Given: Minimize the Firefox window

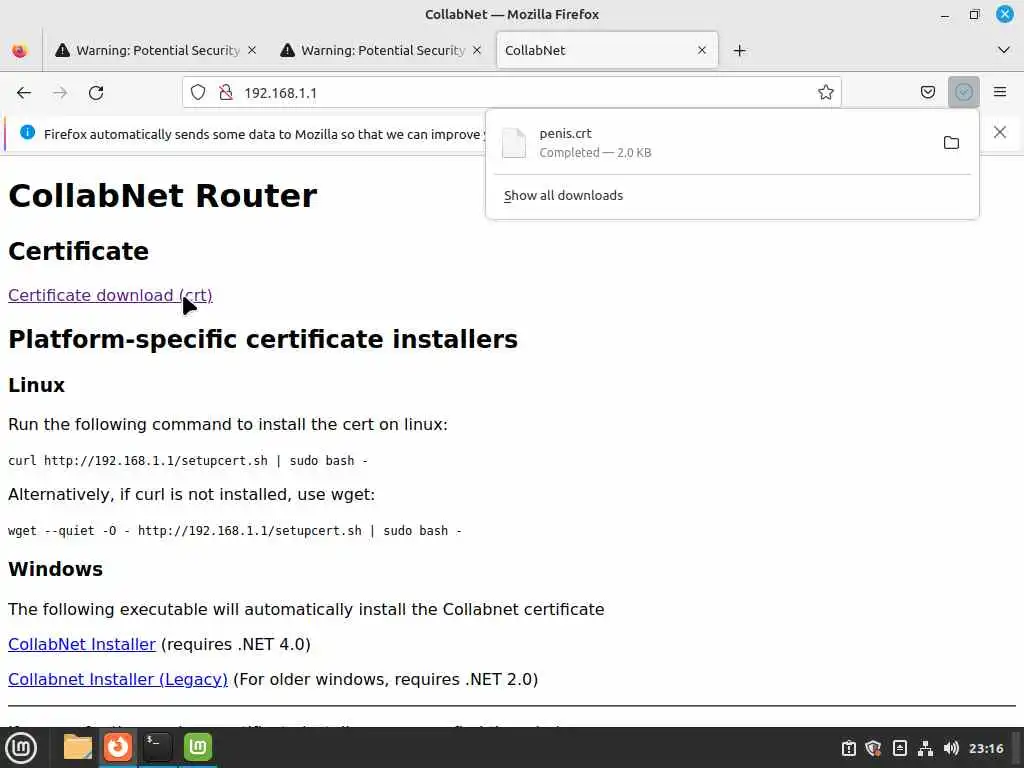Looking at the screenshot, I should (x=944, y=14).
